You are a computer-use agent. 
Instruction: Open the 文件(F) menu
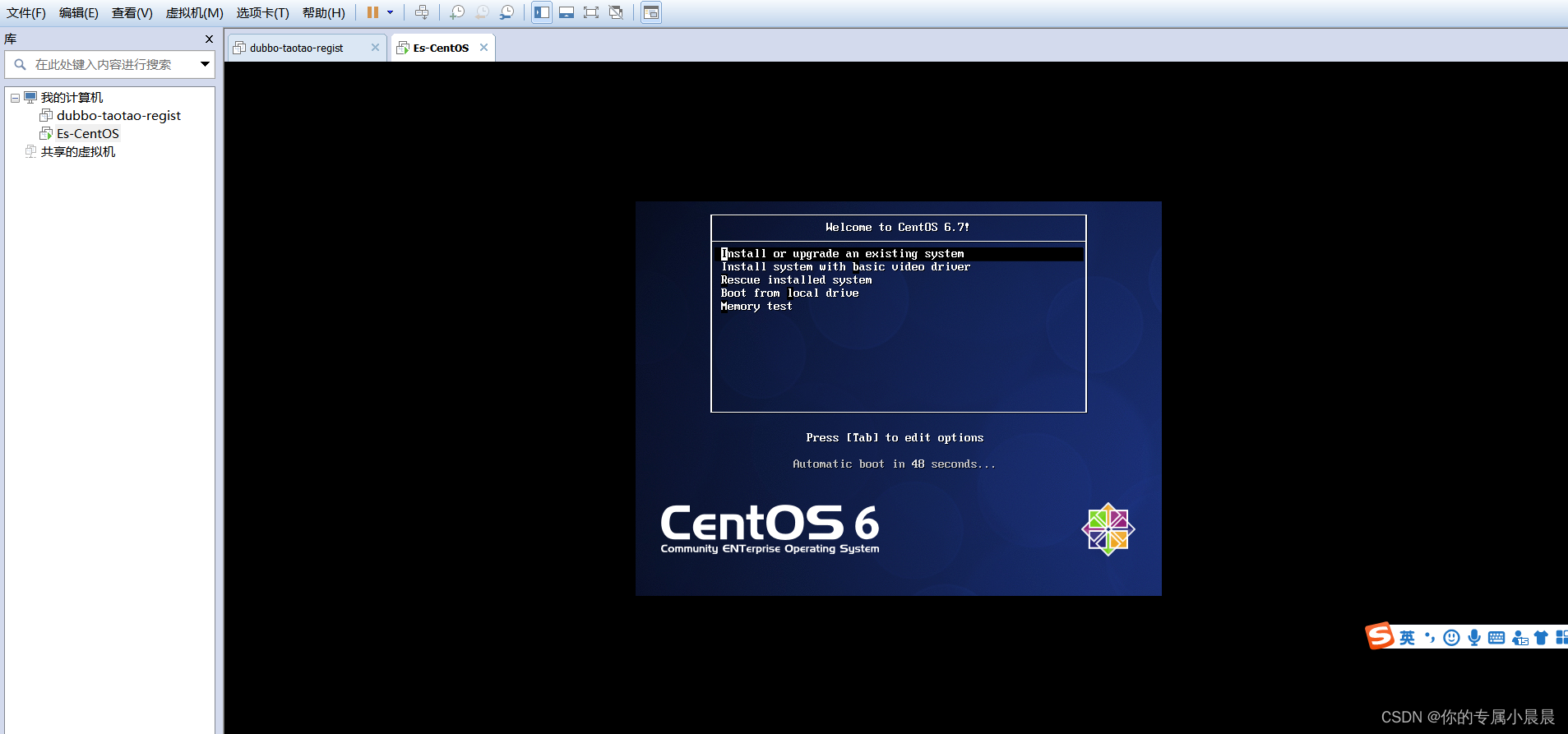pos(26,13)
